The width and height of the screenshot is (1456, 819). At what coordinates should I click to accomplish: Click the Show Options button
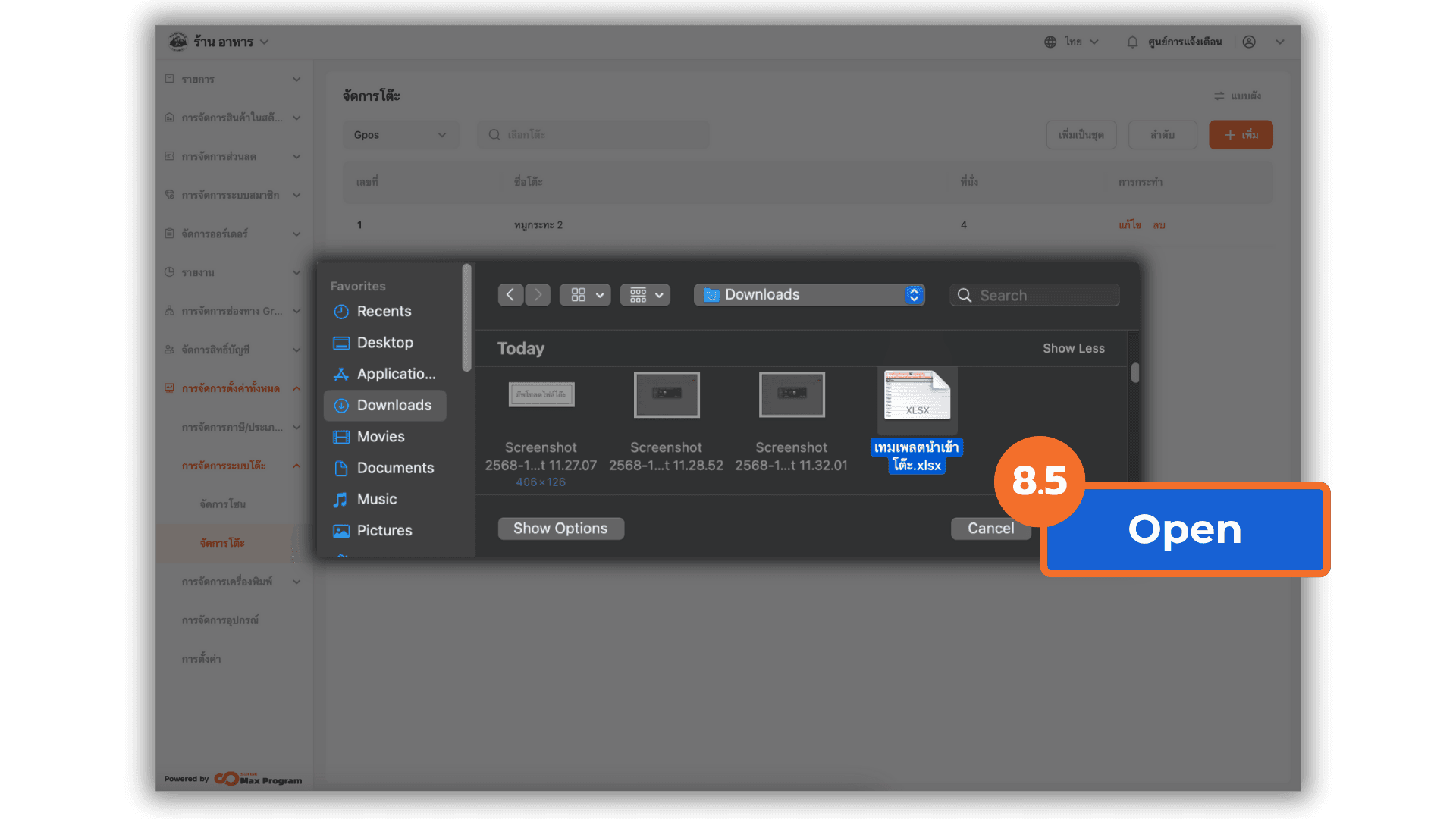(560, 529)
